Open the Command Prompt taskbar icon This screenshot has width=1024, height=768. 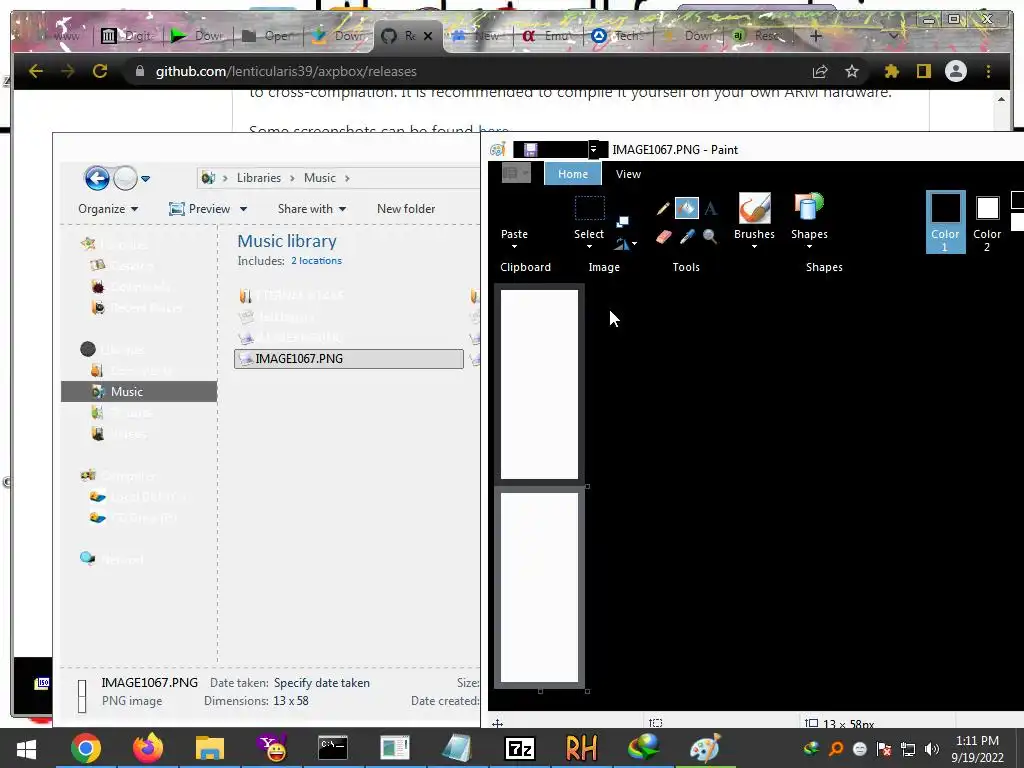pos(332,748)
